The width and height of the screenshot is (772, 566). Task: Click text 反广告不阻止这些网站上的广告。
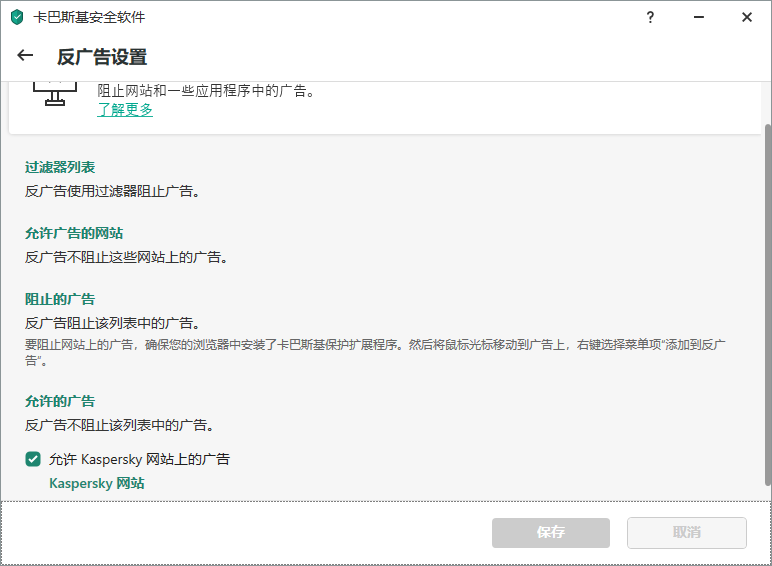[126, 257]
